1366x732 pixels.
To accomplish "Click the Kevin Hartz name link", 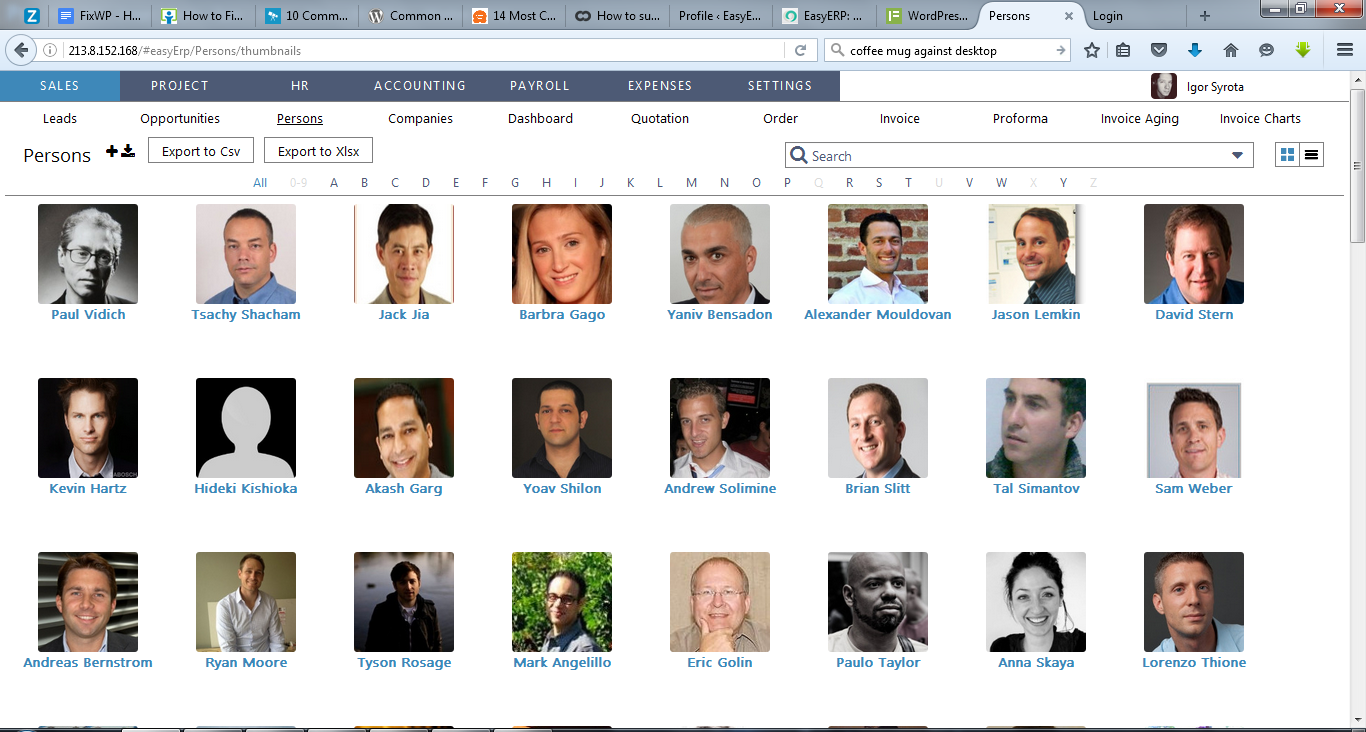I will (x=88, y=488).
